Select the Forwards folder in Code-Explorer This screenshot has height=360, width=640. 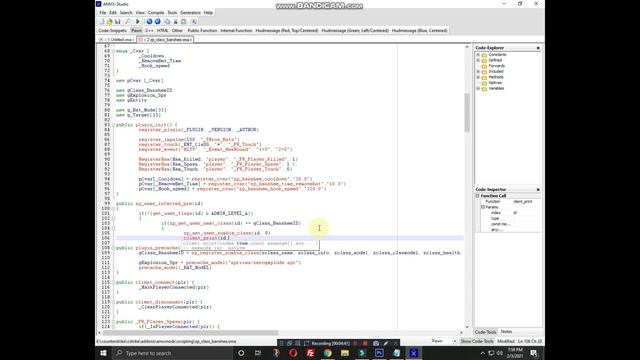(496, 66)
